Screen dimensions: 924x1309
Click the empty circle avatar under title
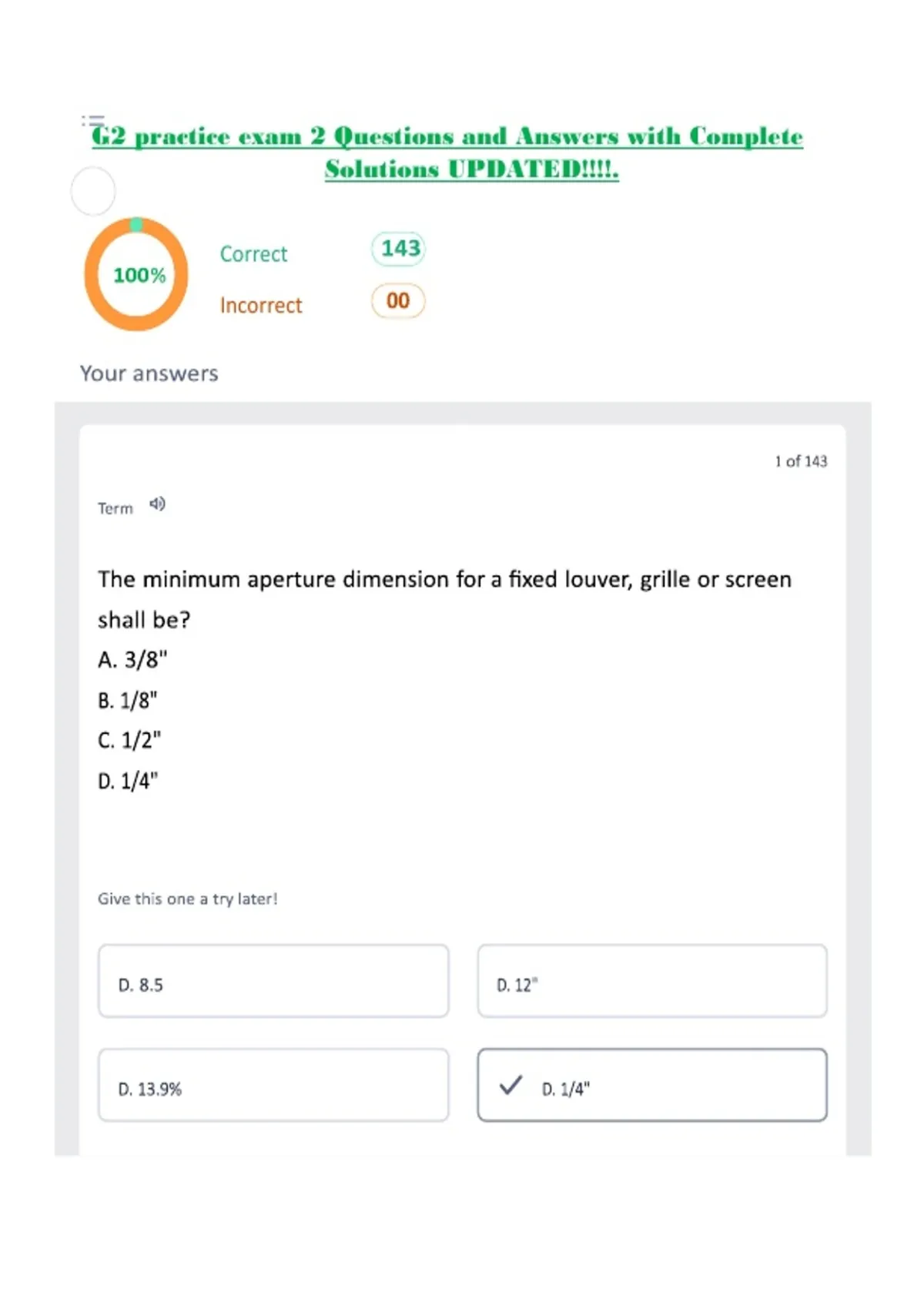(93, 191)
